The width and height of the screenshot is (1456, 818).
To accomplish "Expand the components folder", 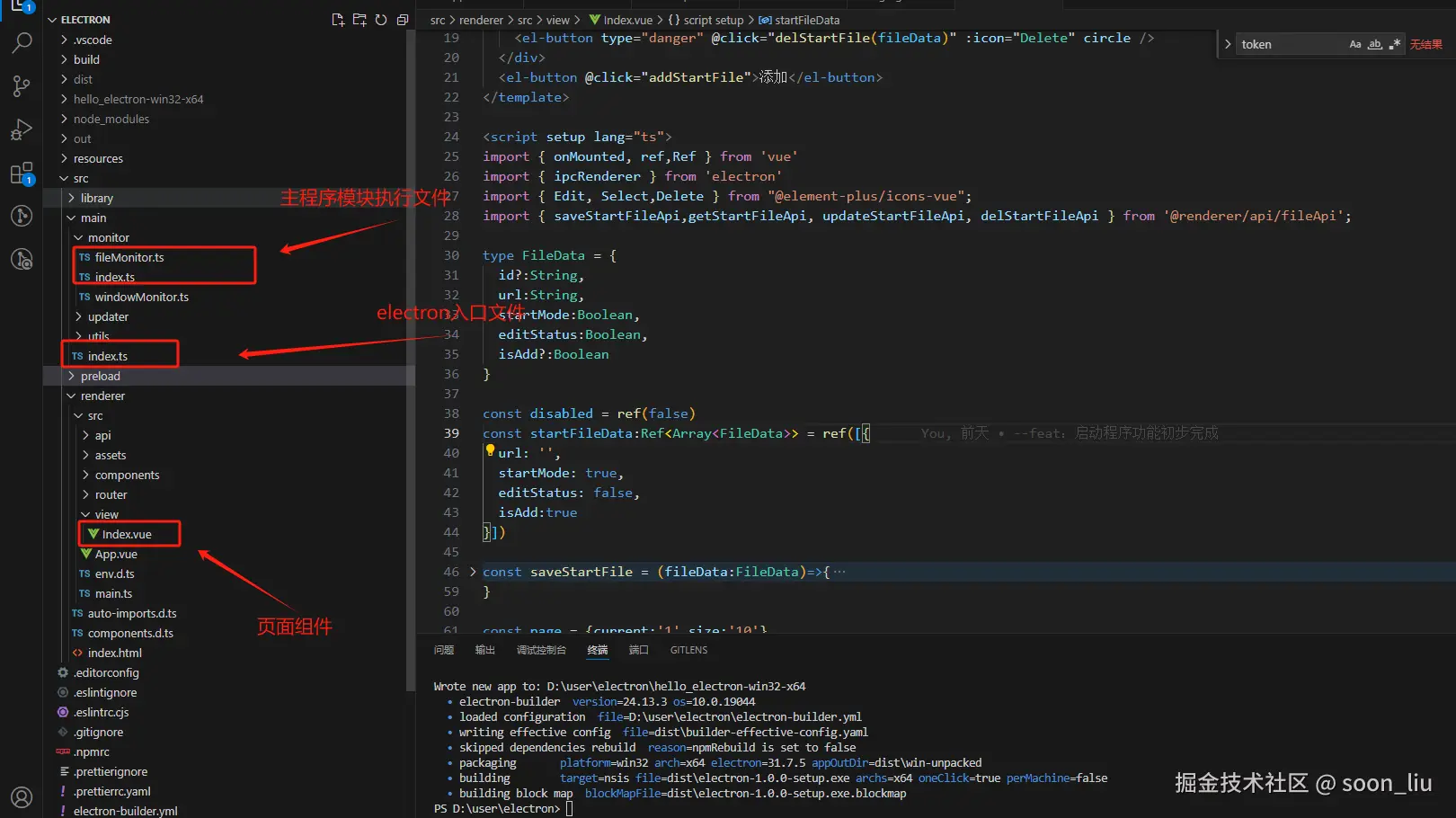I will 86,475.
